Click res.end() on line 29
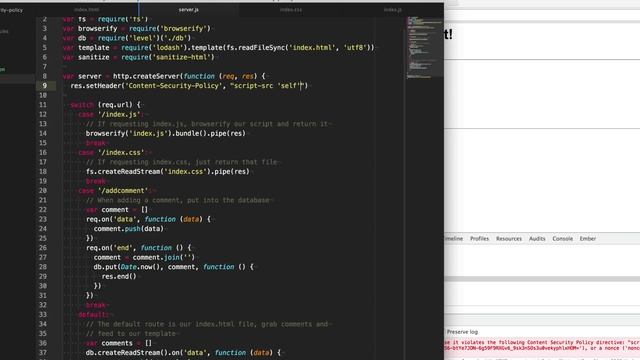Image resolution: width=640 pixels, height=360 pixels. point(119,276)
